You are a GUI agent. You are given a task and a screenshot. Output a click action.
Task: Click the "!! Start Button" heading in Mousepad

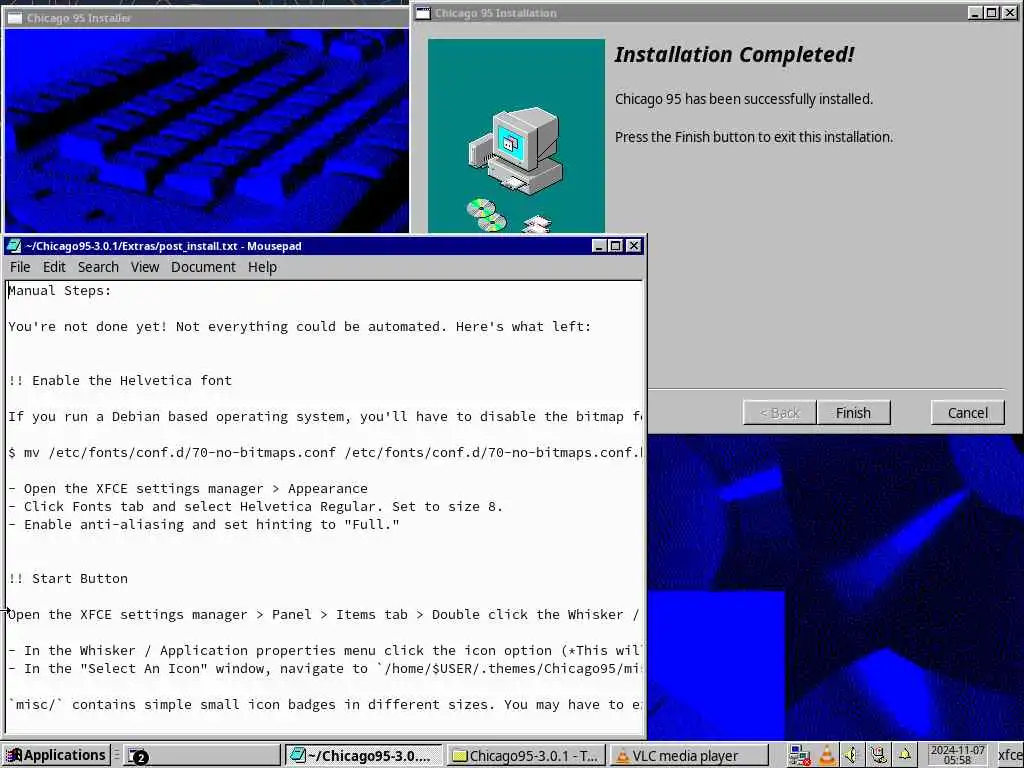[x=68, y=579]
